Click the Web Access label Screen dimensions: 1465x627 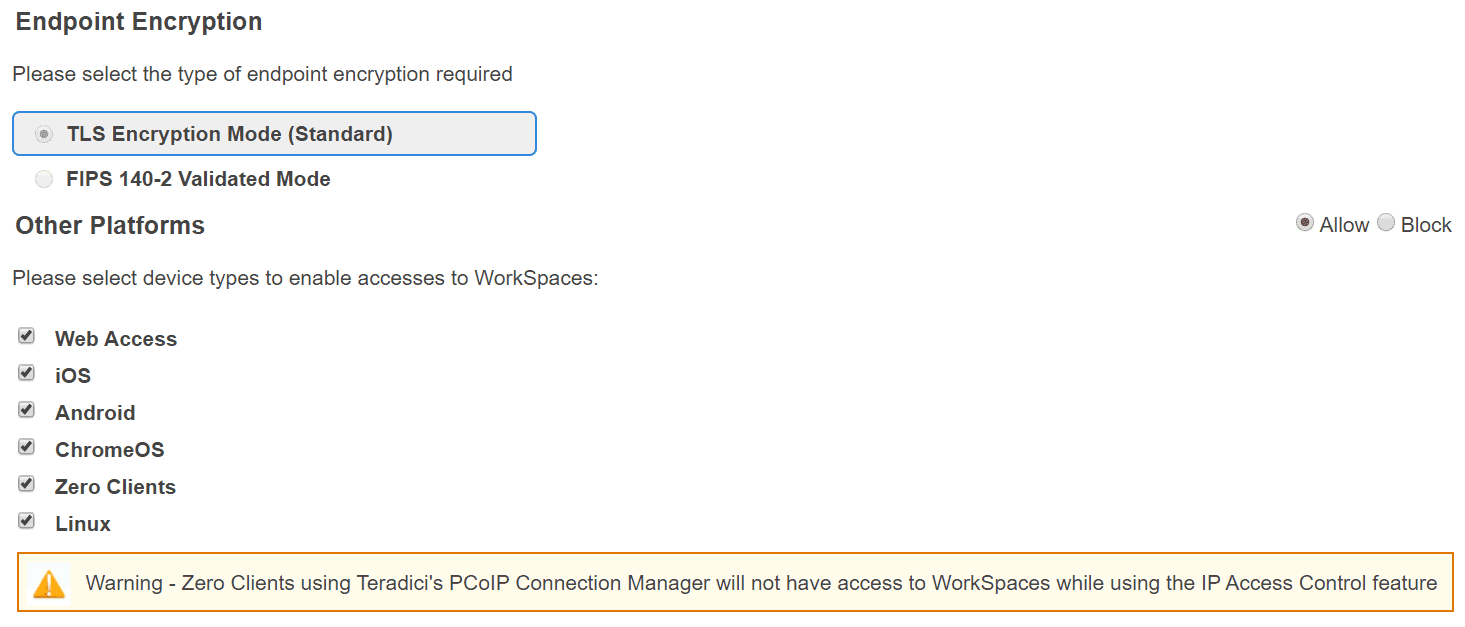[116, 339]
